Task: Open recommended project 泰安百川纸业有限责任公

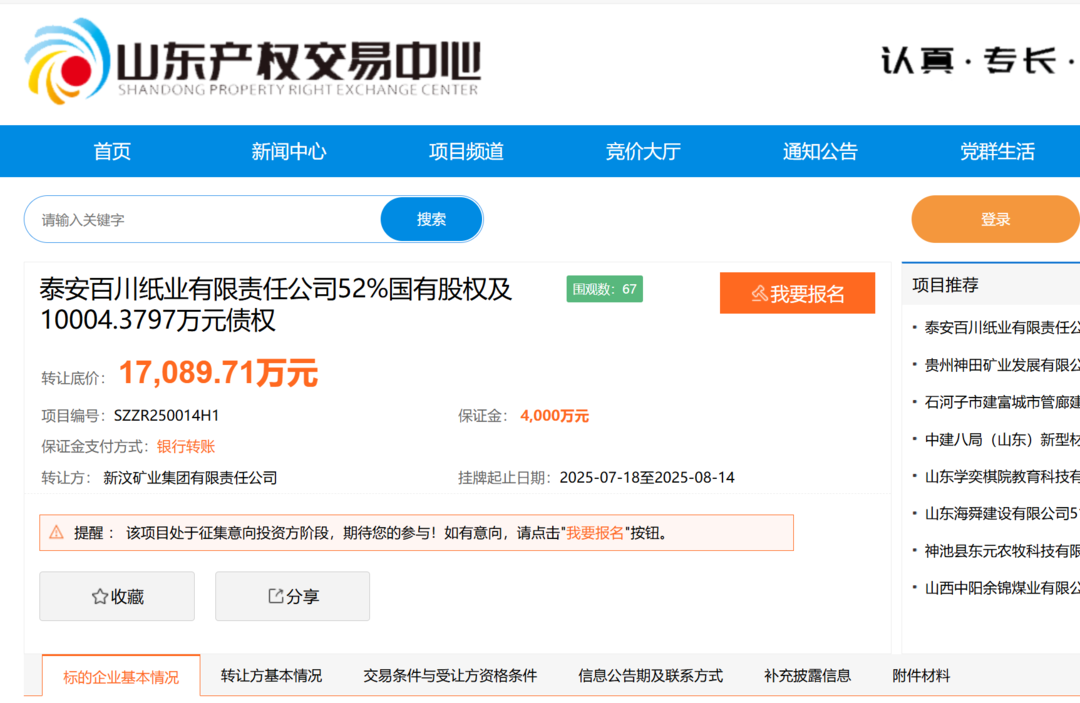Action: (1001, 328)
